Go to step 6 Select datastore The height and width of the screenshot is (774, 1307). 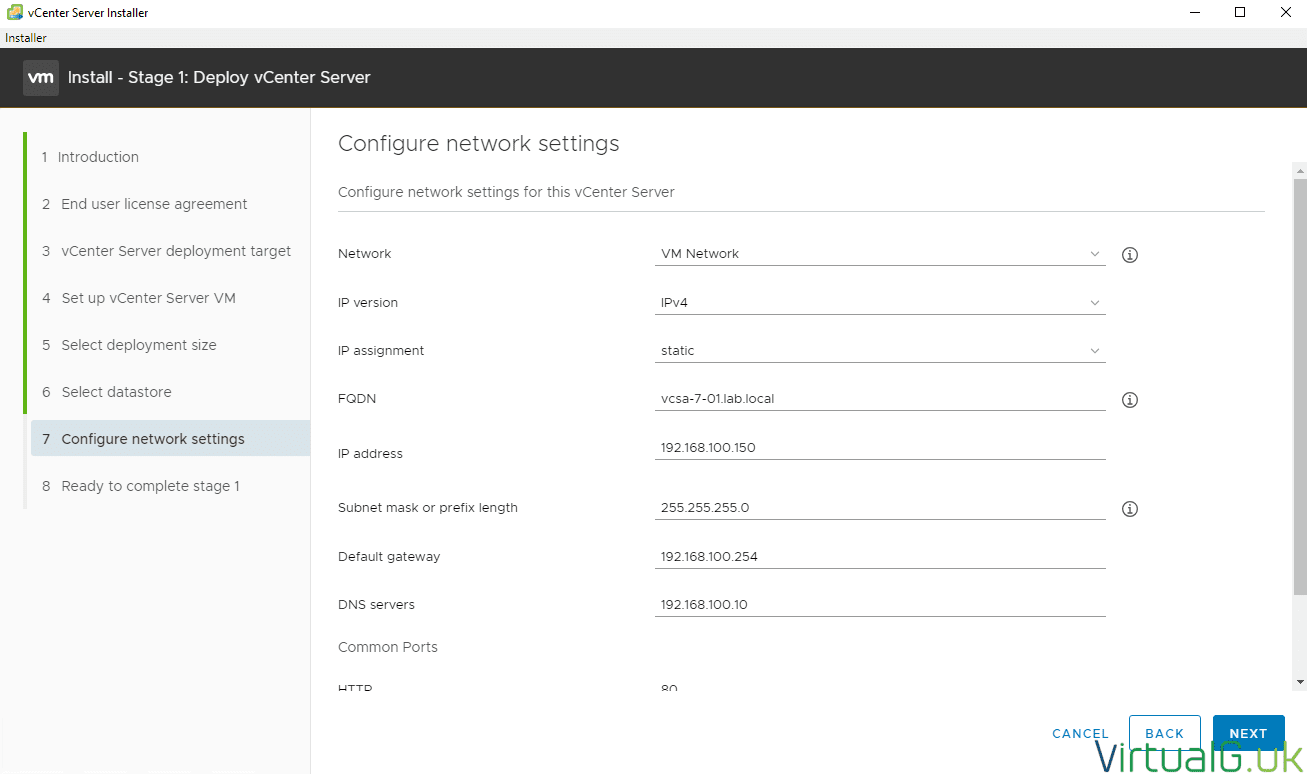pos(106,392)
